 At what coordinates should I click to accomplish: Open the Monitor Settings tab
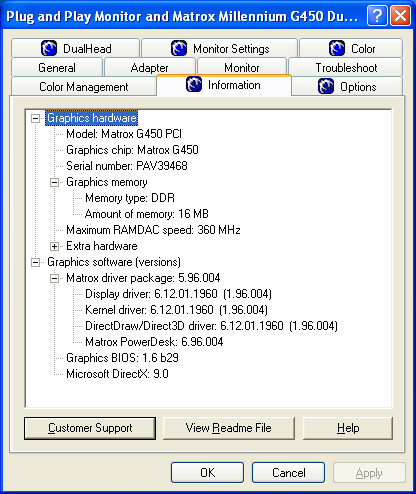[219, 48]
